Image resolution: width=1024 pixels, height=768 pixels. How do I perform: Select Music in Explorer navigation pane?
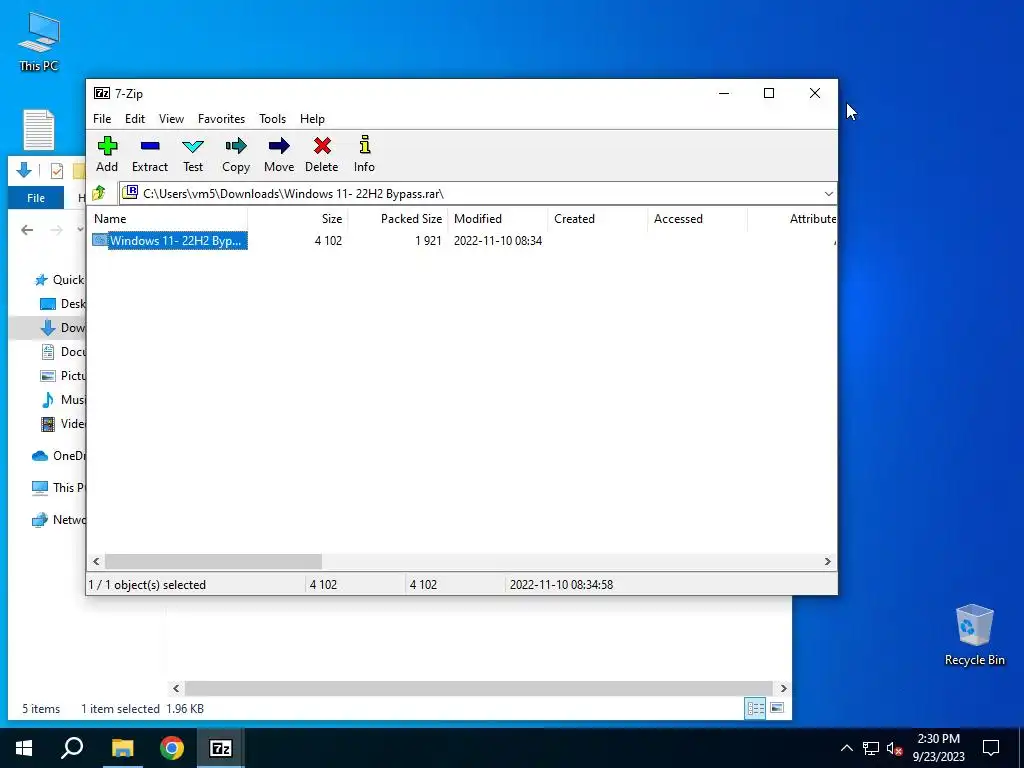pos(63,400)
